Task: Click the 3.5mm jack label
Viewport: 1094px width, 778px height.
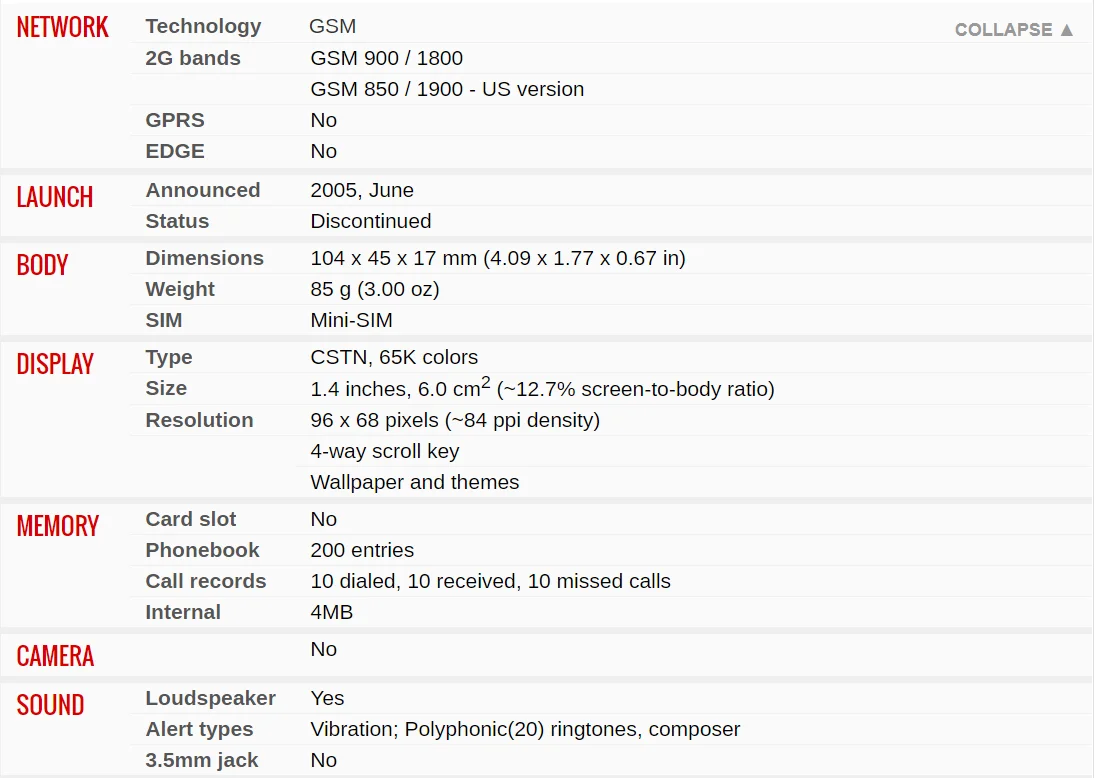Action: (x=202, y=760)
